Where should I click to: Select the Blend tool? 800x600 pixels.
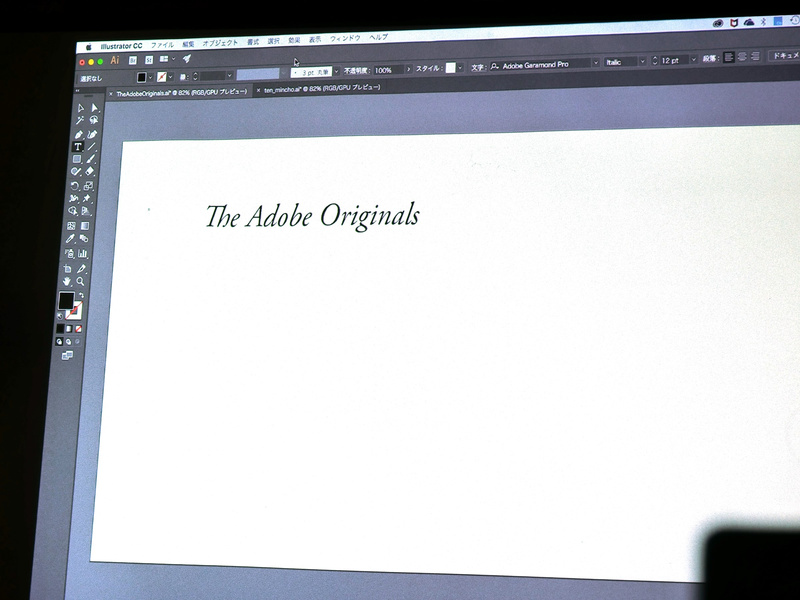coord(84,238)
